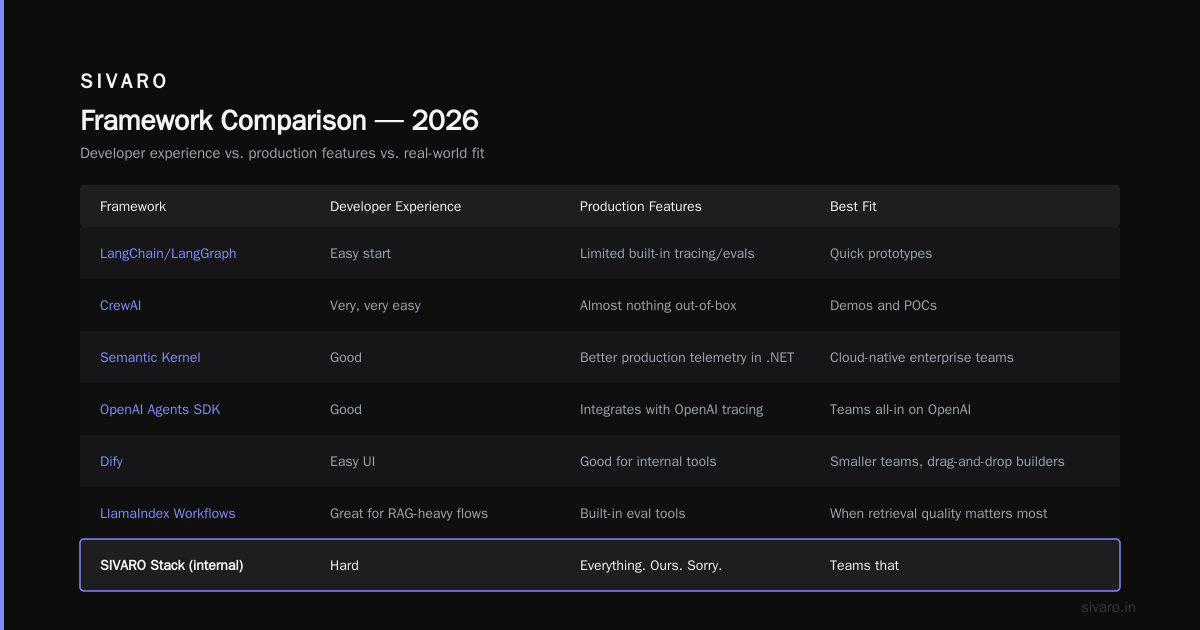This screenshot has height=630, width=1200.
Task: Click the 'Demos and POCs' cell
Action: click(883, 305)
